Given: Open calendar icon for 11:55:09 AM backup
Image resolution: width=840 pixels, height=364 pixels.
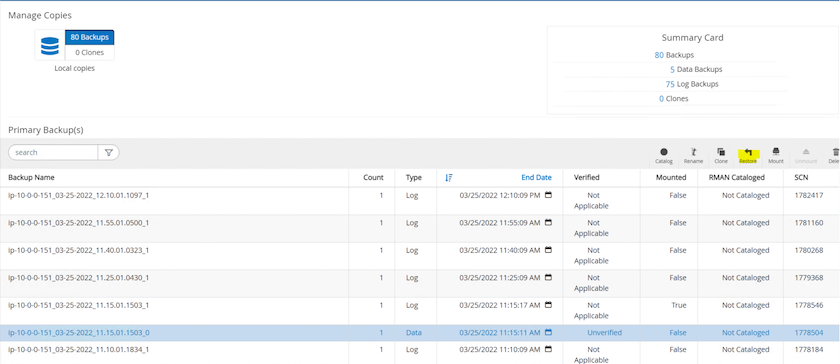Looking at the screenshot, I should (548, 222).
